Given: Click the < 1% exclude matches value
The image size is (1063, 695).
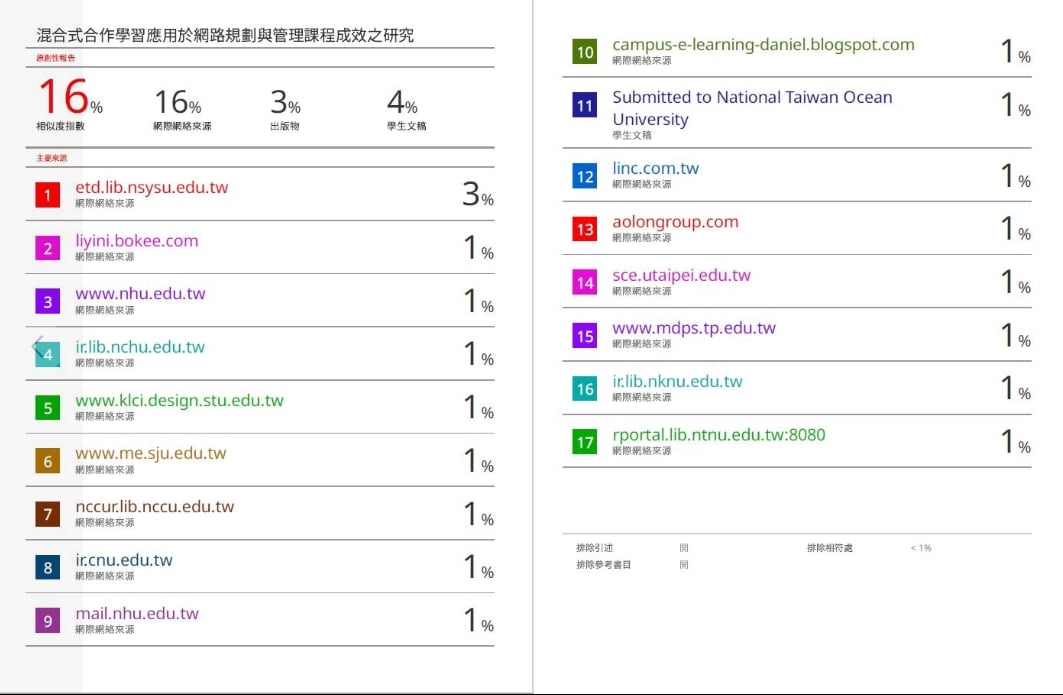Looking at the screenshot, I should click(921, 548).
